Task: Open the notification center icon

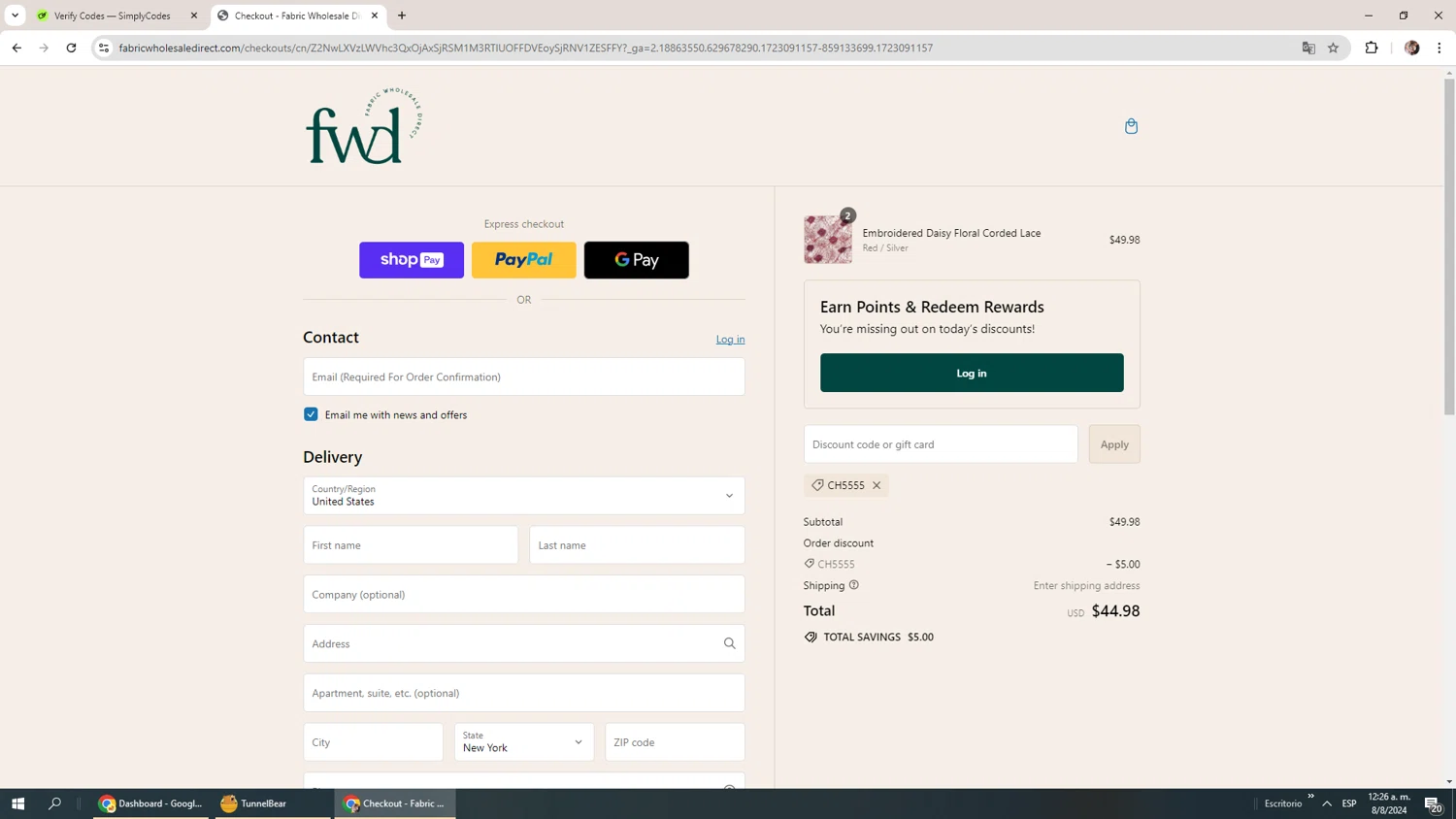Action: pos(1434,803)
